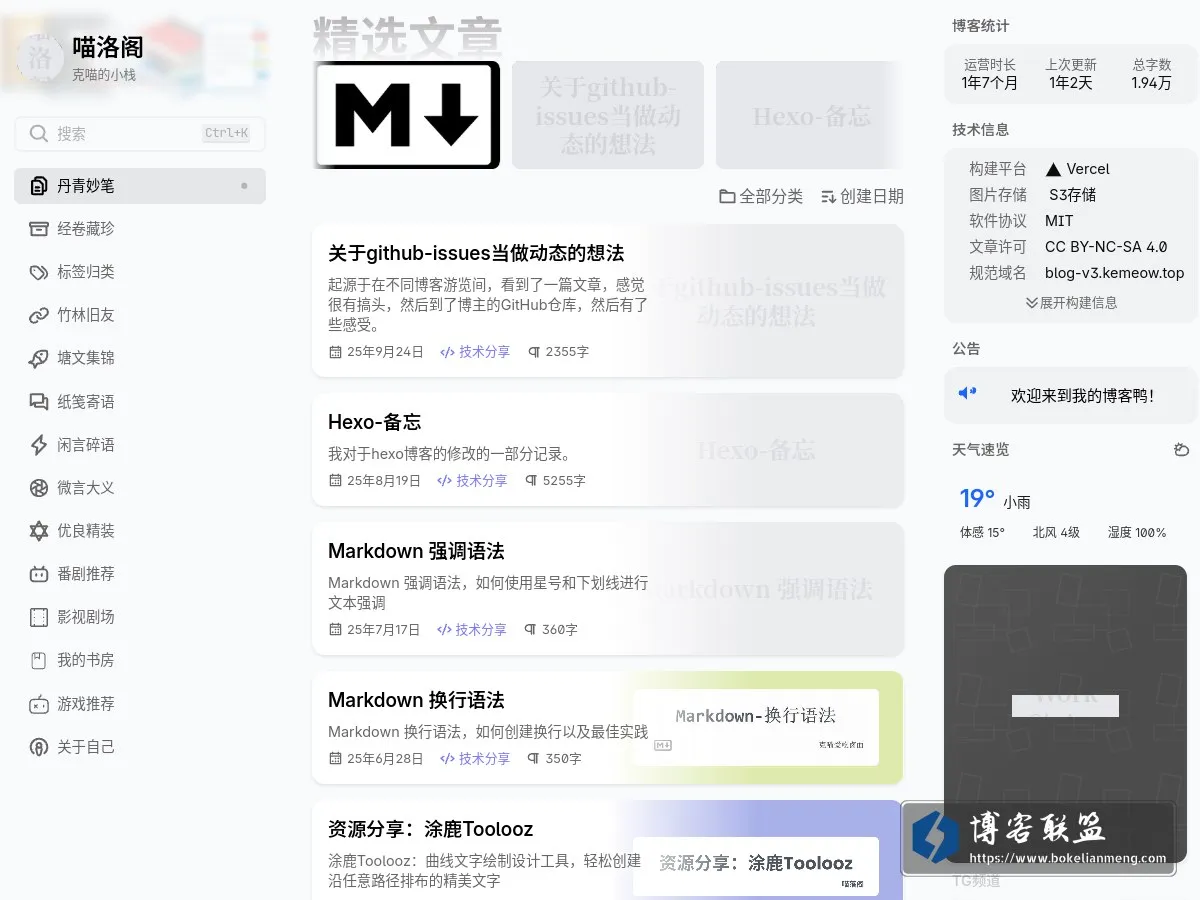Viewport: 1200px width, 900px height.
Task: Select the Markdown logo featured thumbnail
Action: pos(406,115)
